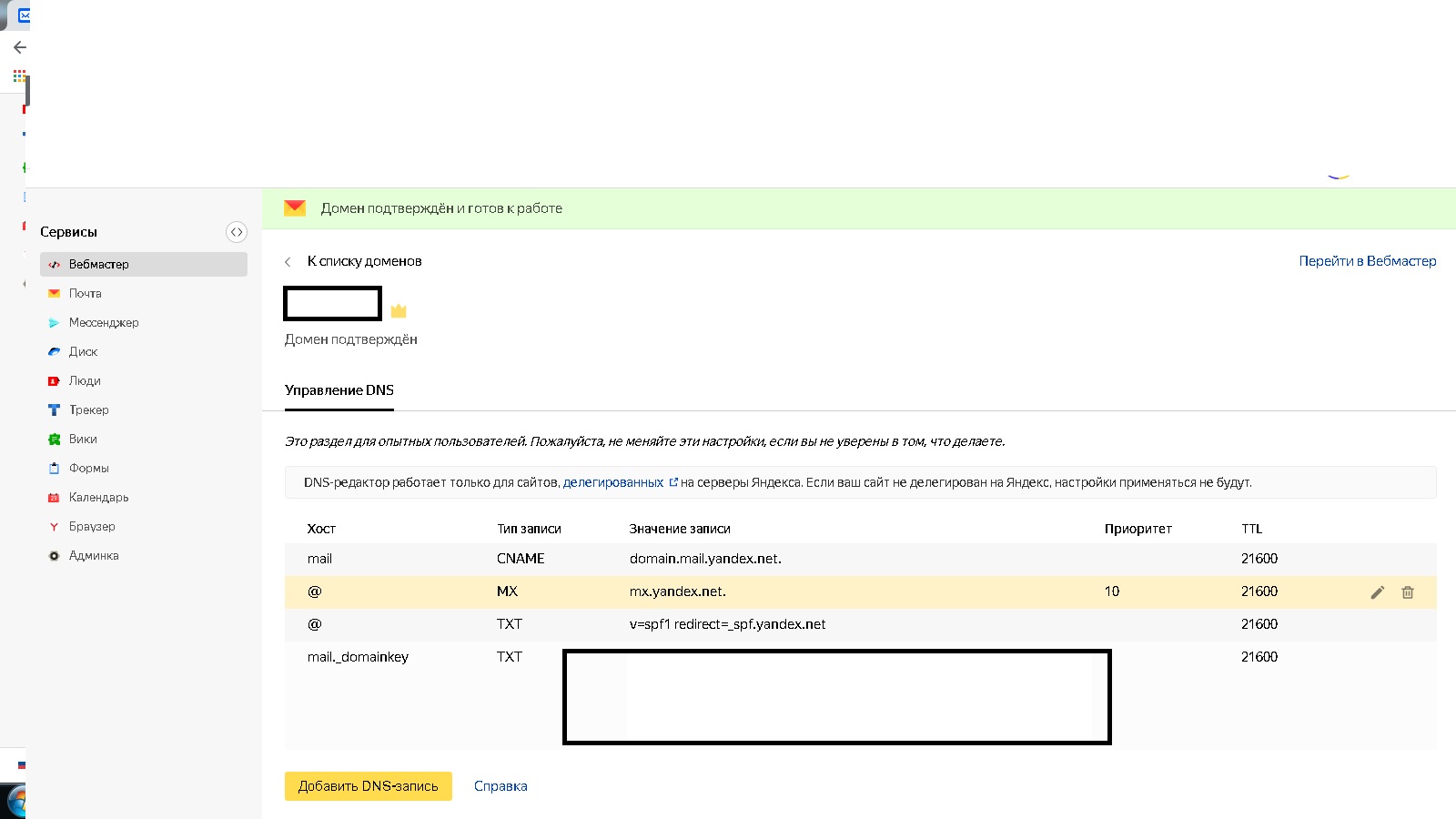This screenshot has width=1456, height=819.
Task: Select the mx.yandex.net. value cell
Action: click(x=678, y=591)
